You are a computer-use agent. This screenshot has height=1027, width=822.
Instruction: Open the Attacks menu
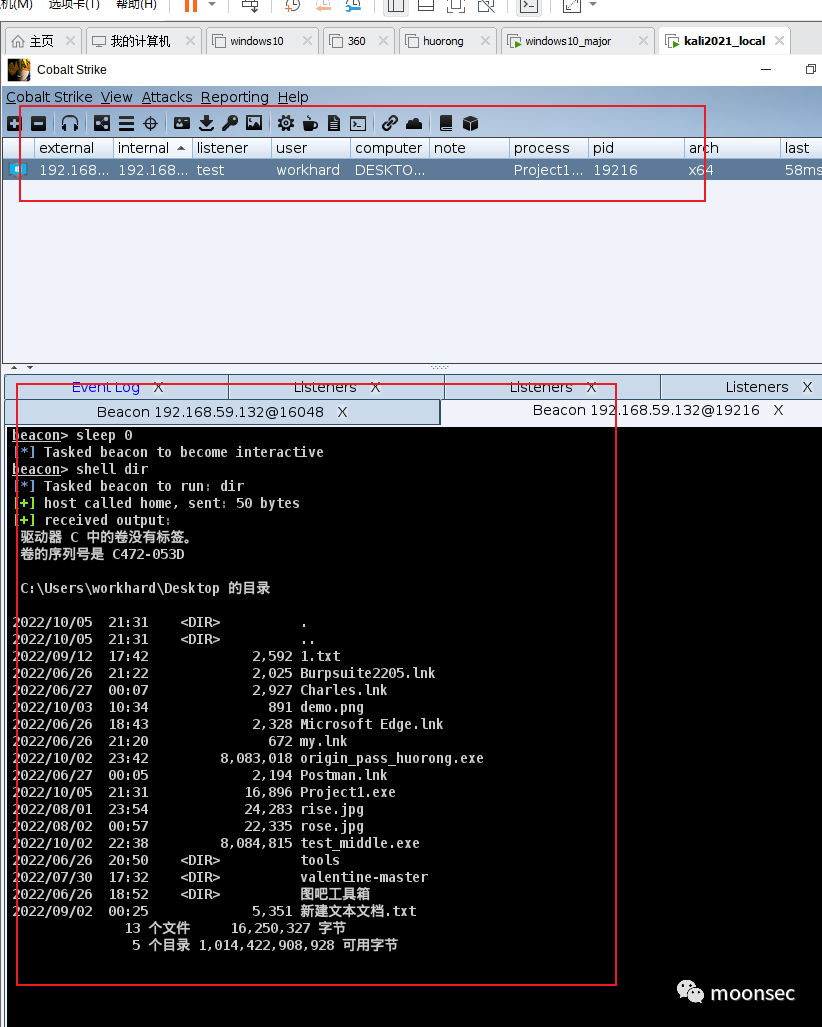click(167, 97)
